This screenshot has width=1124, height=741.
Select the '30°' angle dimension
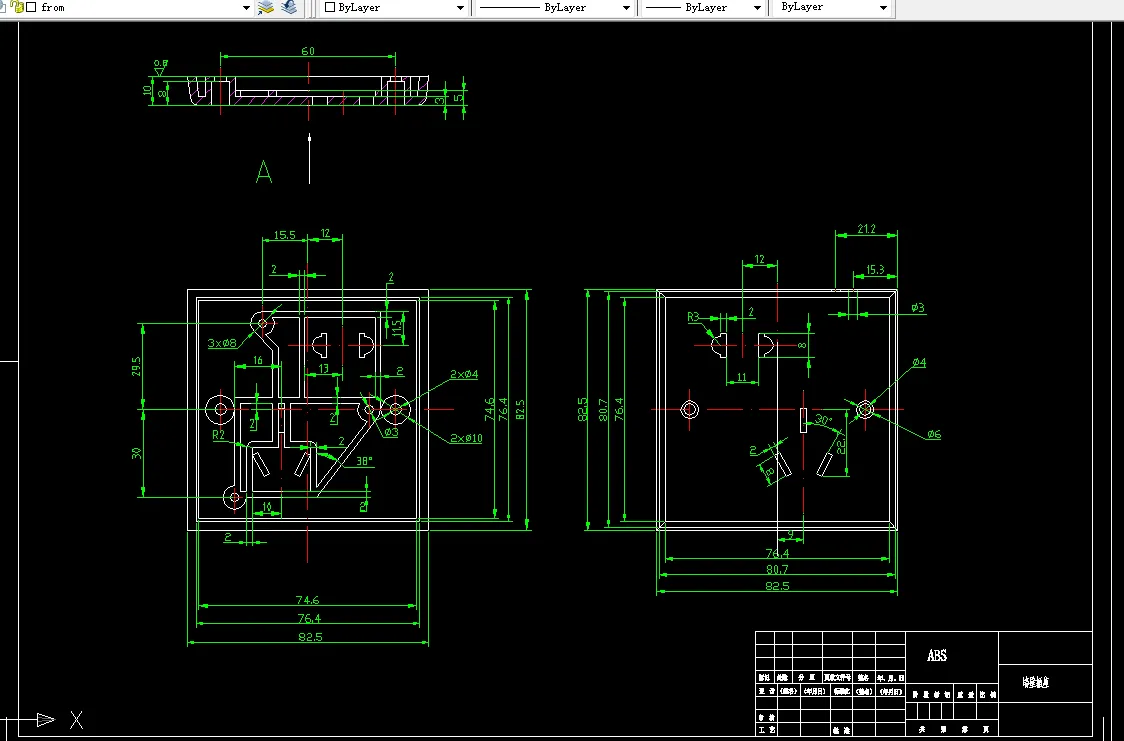click(x=823, y=419)
